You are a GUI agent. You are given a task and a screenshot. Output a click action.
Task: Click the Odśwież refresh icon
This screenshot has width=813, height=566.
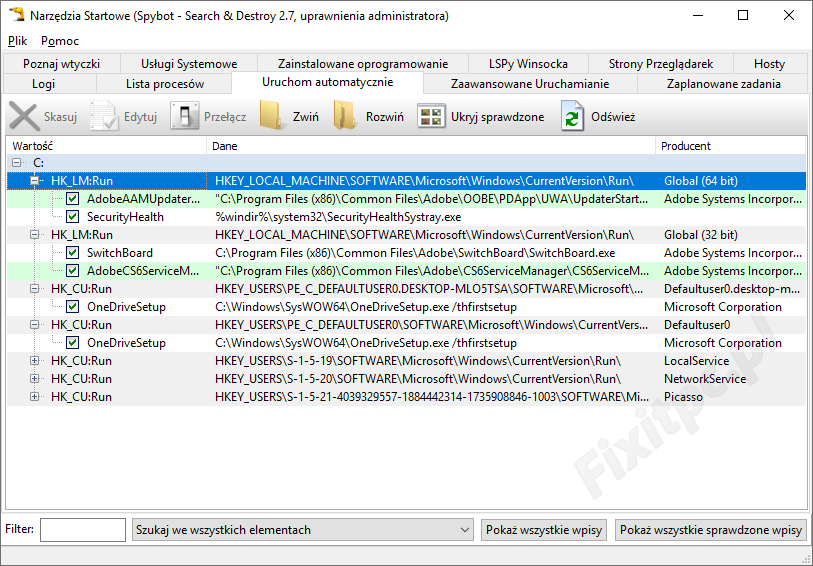pos(572,117)
